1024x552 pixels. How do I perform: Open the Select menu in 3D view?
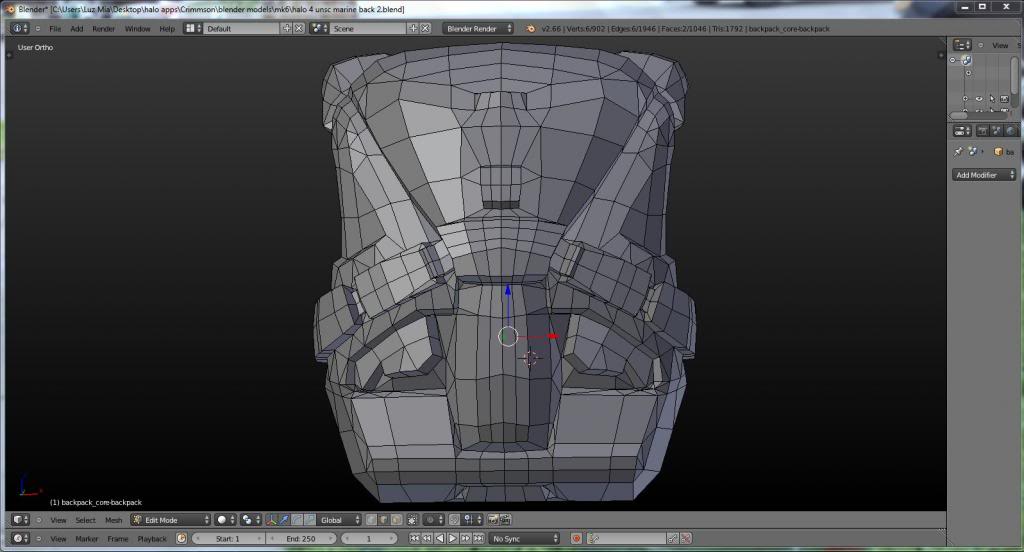(x=86, y=520)
